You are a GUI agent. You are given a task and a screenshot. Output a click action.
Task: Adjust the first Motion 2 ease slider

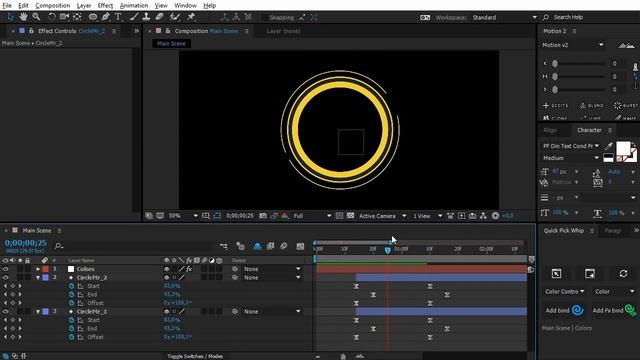click(555, 63)
